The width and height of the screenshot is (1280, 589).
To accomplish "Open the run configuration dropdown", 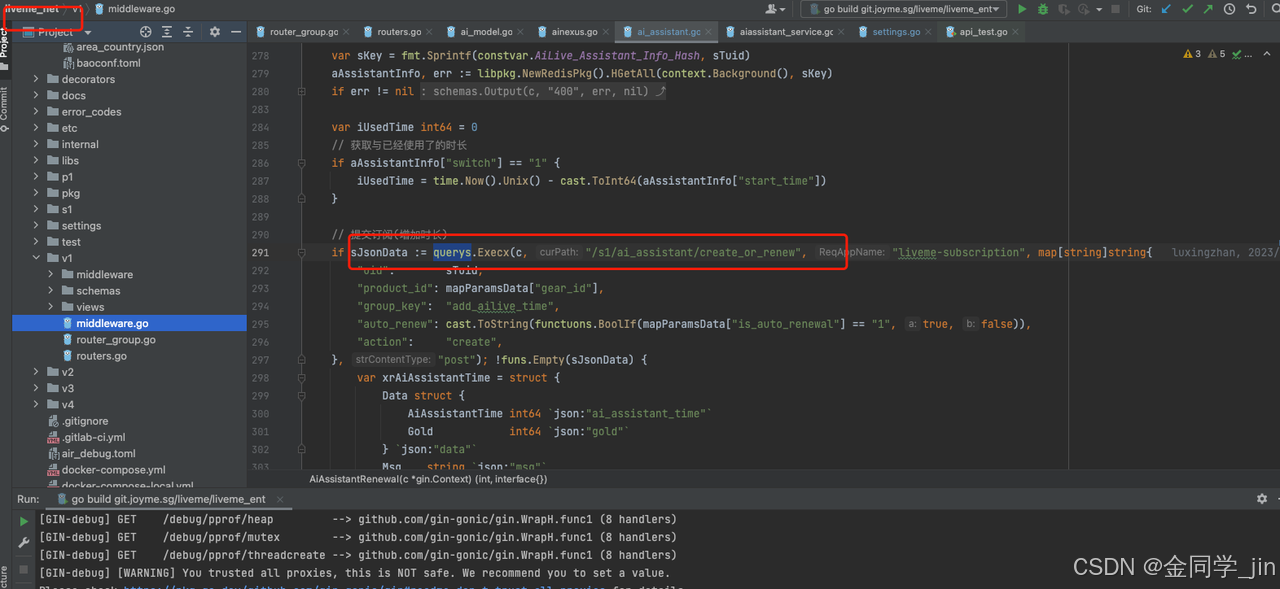I will [903, 9].
